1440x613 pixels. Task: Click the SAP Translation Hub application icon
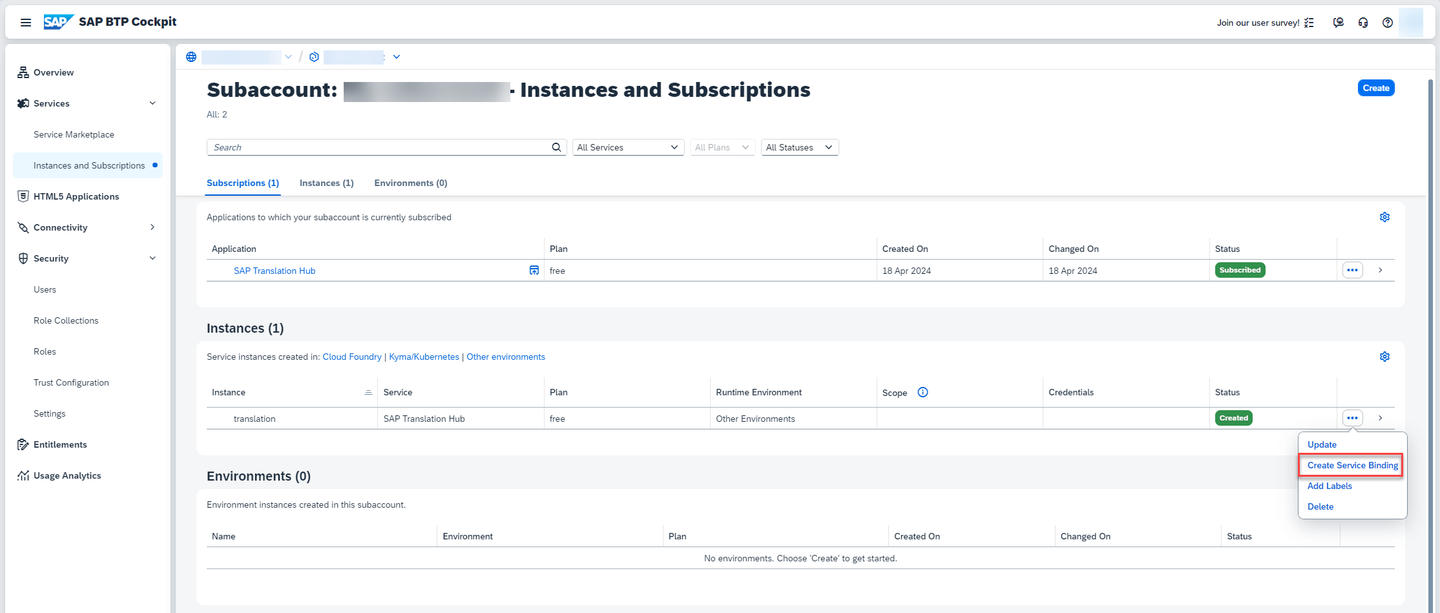[534, 270]
